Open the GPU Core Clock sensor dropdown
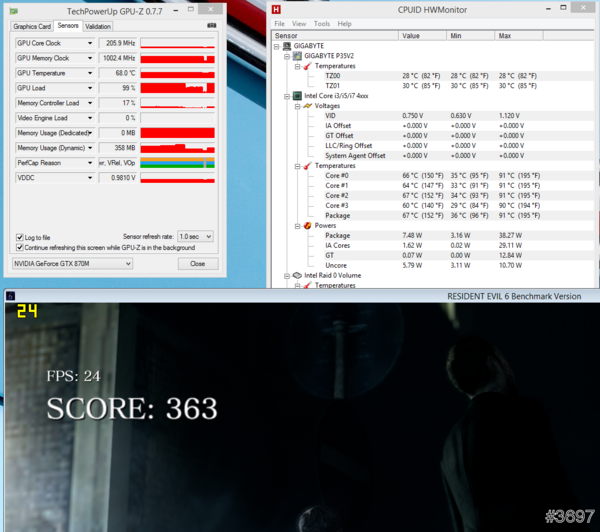 point(90,43)
